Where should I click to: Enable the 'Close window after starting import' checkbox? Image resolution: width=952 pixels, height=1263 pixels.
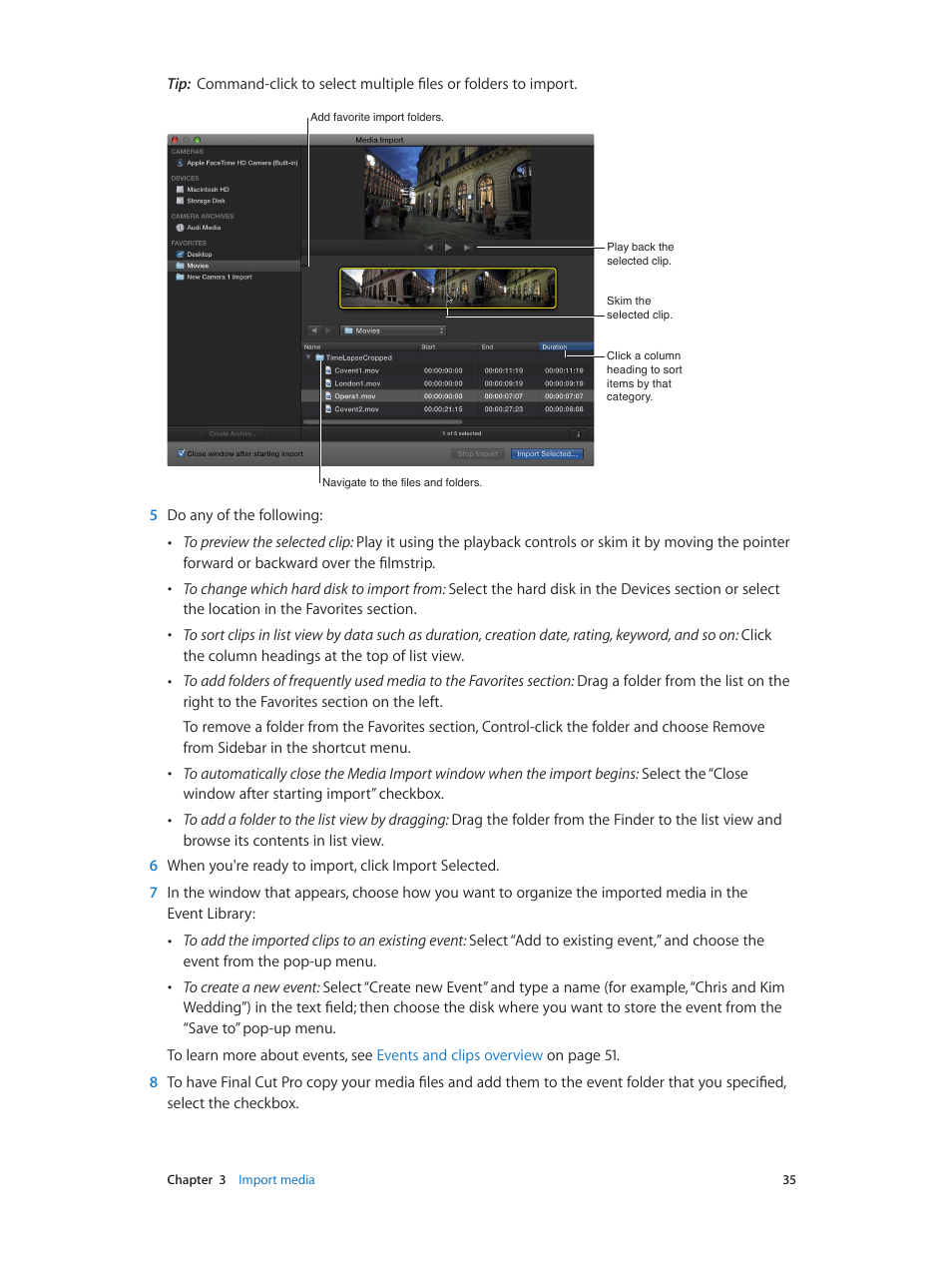[180, 453]
